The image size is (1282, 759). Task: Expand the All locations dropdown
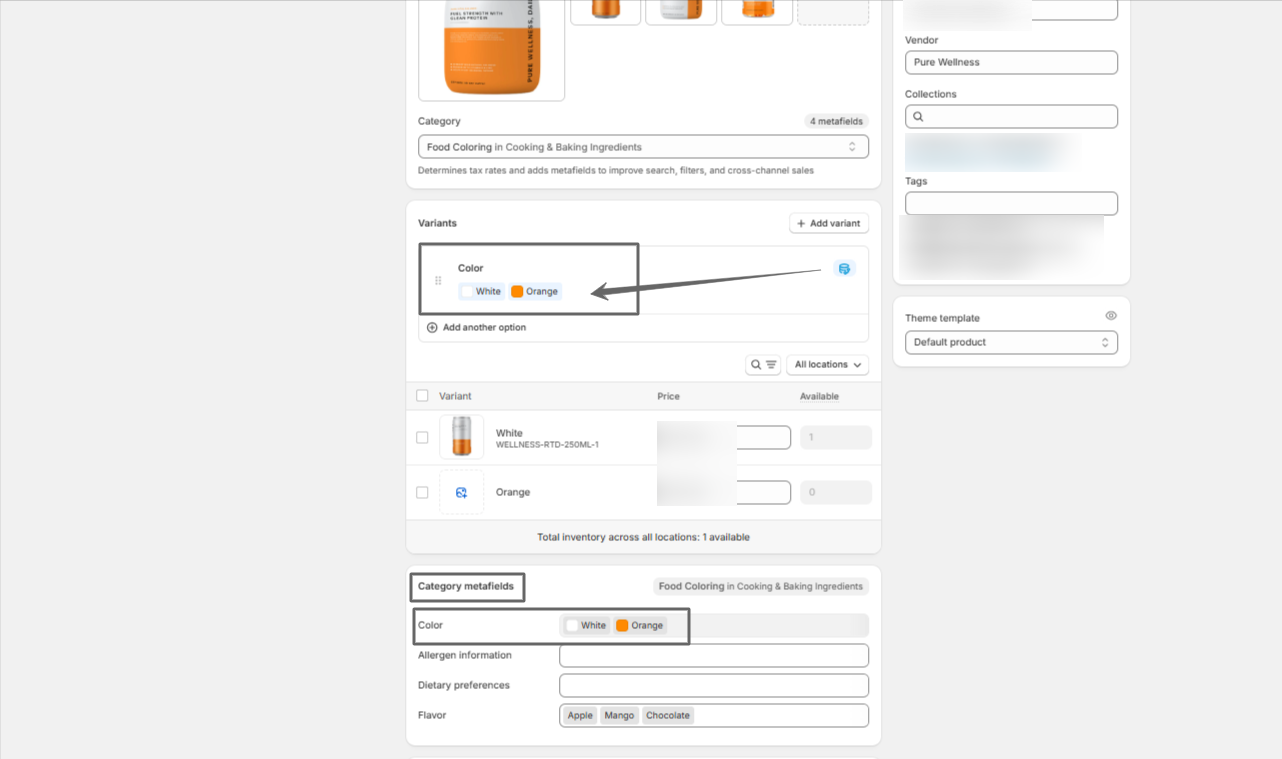pos(827,365)
